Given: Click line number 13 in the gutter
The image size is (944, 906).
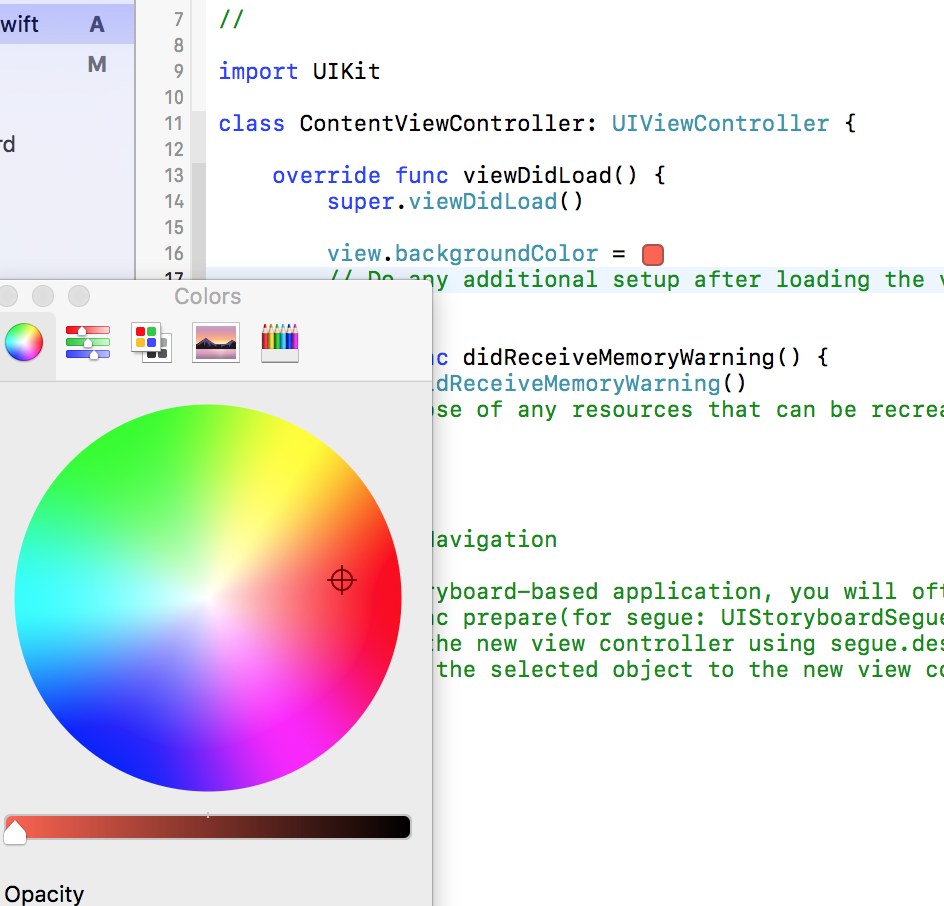Looking at the screenshot, I should coord(173,175).
